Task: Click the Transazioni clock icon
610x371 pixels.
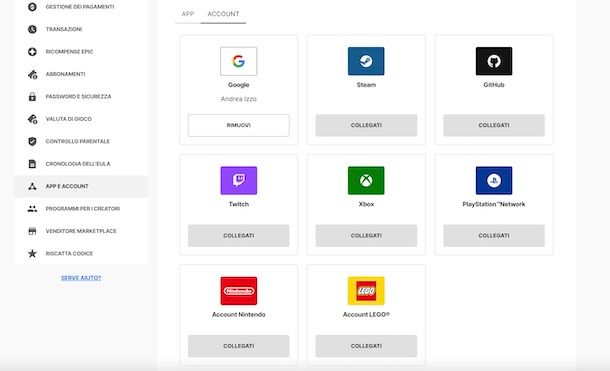Action: tap(32, 29)
